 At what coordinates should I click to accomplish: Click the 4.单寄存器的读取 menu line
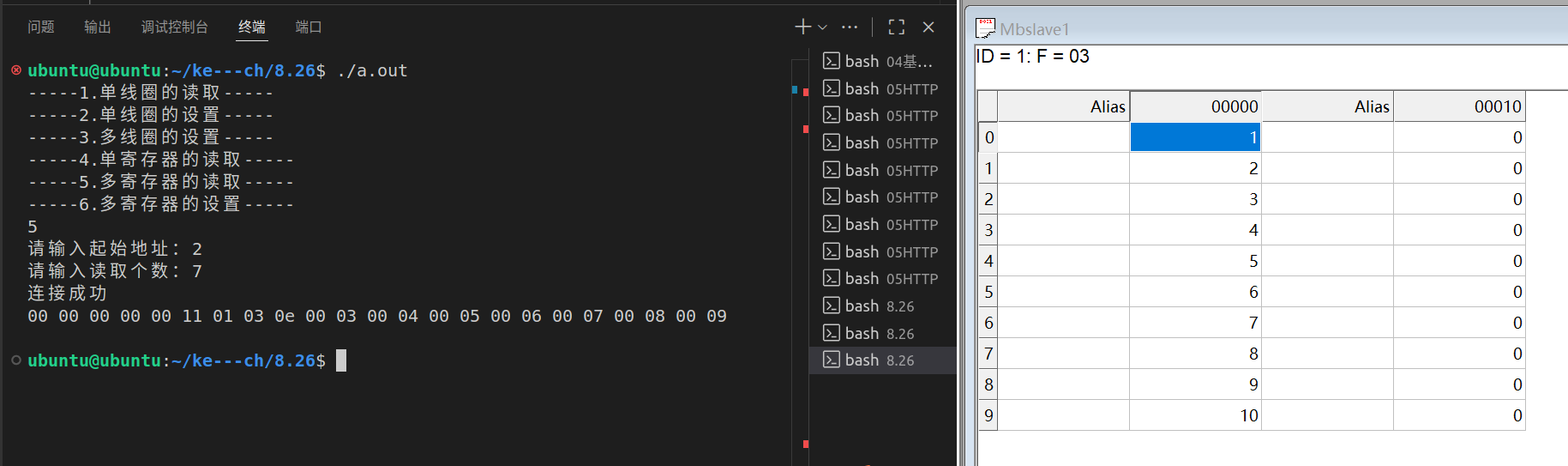click(161, 160)
